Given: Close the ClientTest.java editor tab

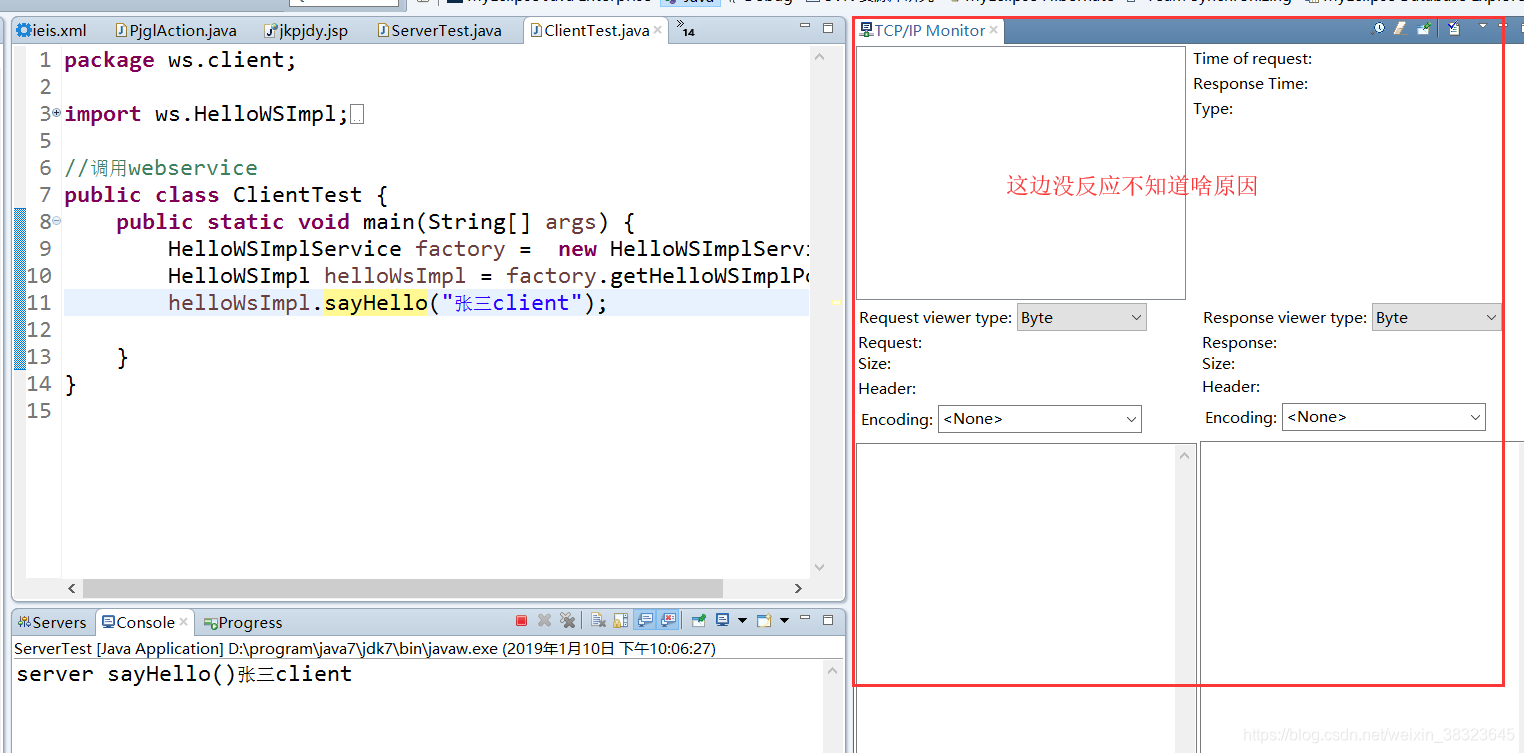Looking at the screenshot, I should tap(658, 31).
